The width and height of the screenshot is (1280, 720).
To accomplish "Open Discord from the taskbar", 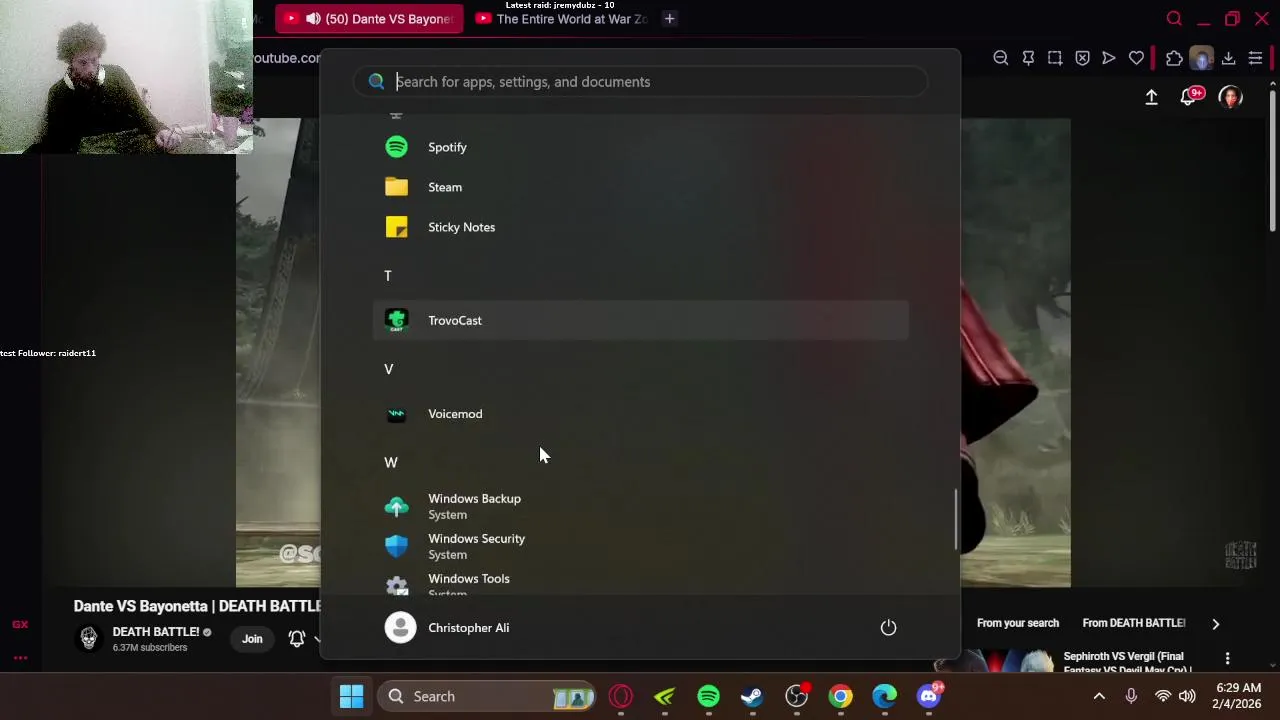I will (x=929, y=696).
